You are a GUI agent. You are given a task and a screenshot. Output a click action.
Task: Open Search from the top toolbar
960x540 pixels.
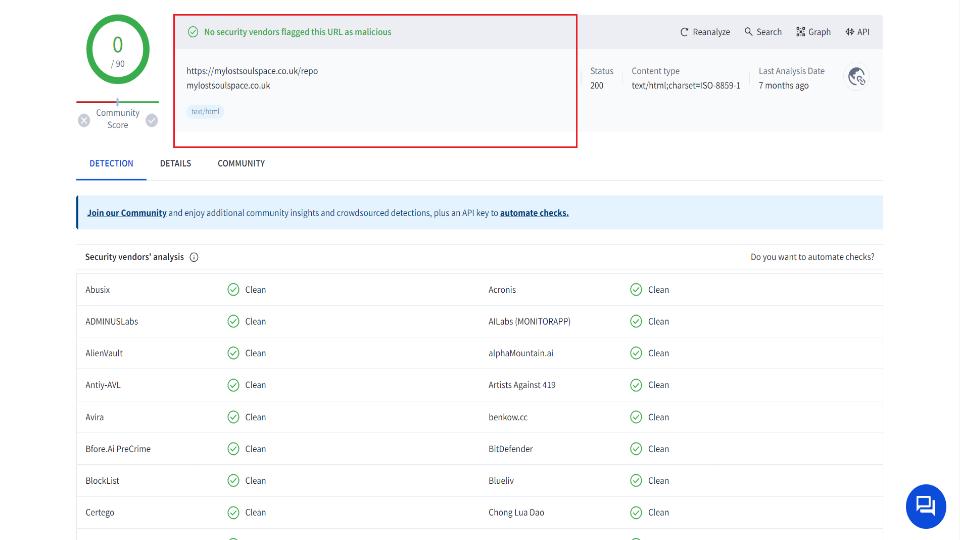point(762,32)
